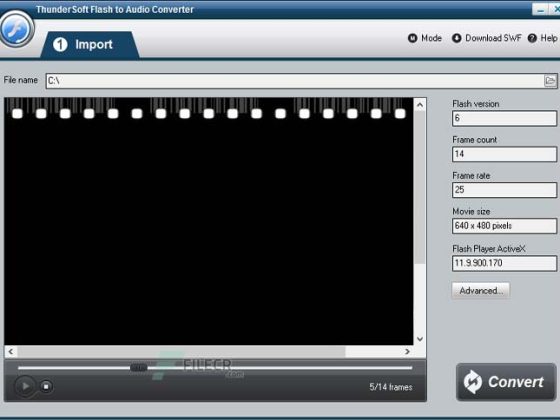Viewport: 560px width, 420px height.
Task: Click the Frame rate field
Action: pos(504,190)
